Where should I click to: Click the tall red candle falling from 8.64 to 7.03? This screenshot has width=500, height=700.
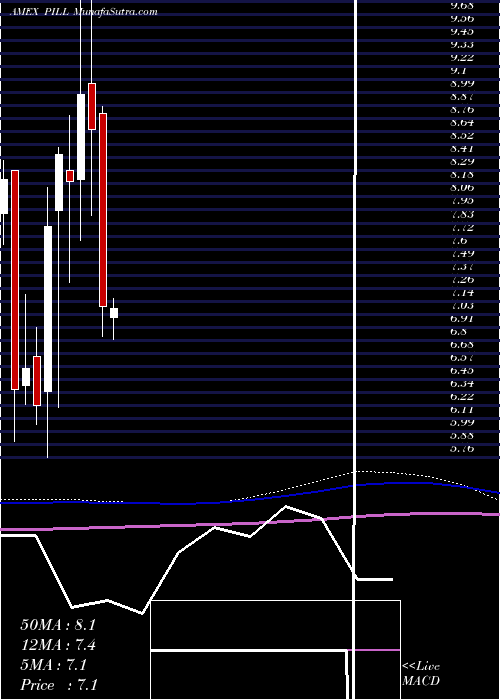(x=103, y=210)
